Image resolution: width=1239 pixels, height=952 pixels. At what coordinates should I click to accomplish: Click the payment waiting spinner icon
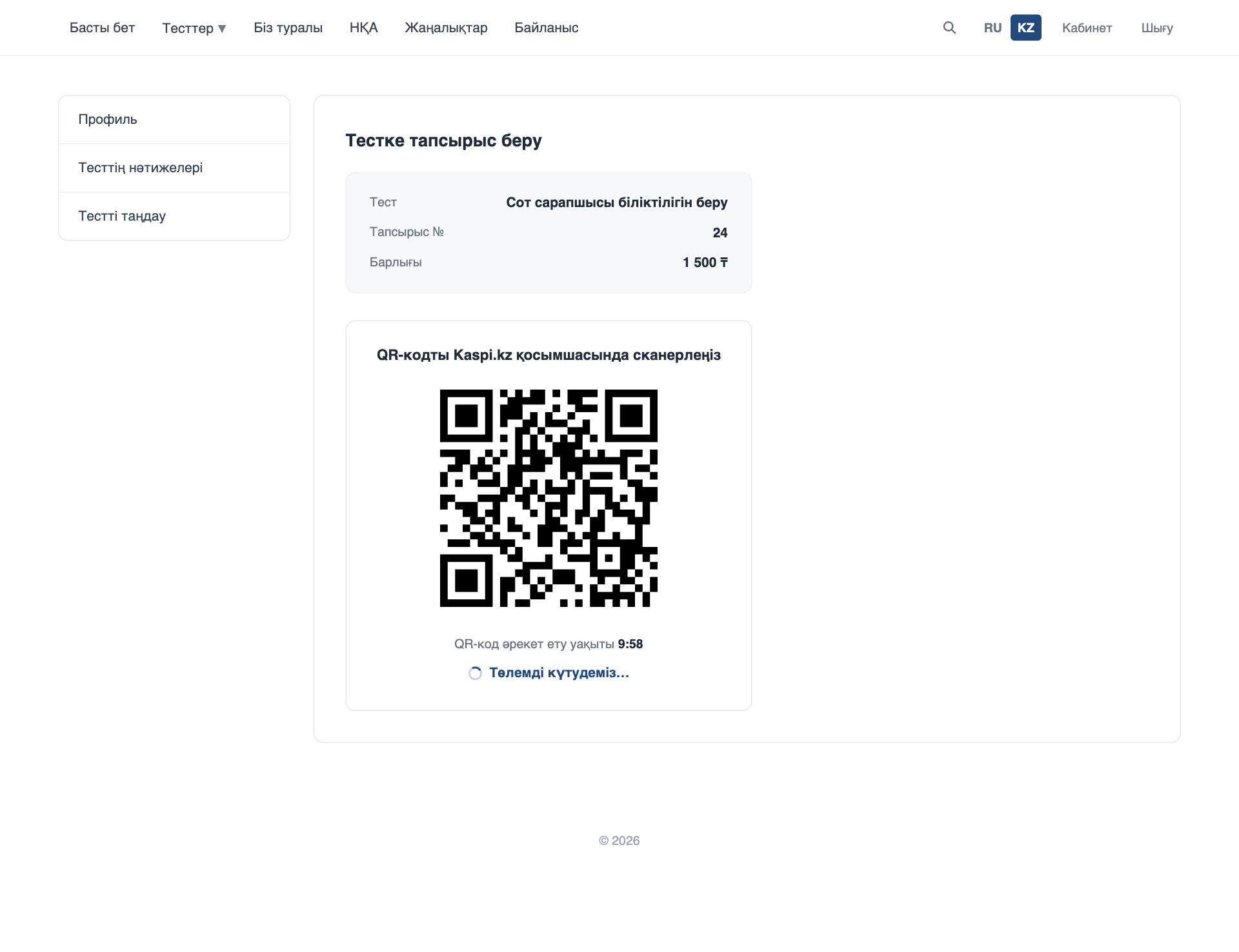(x=475, y=673)
